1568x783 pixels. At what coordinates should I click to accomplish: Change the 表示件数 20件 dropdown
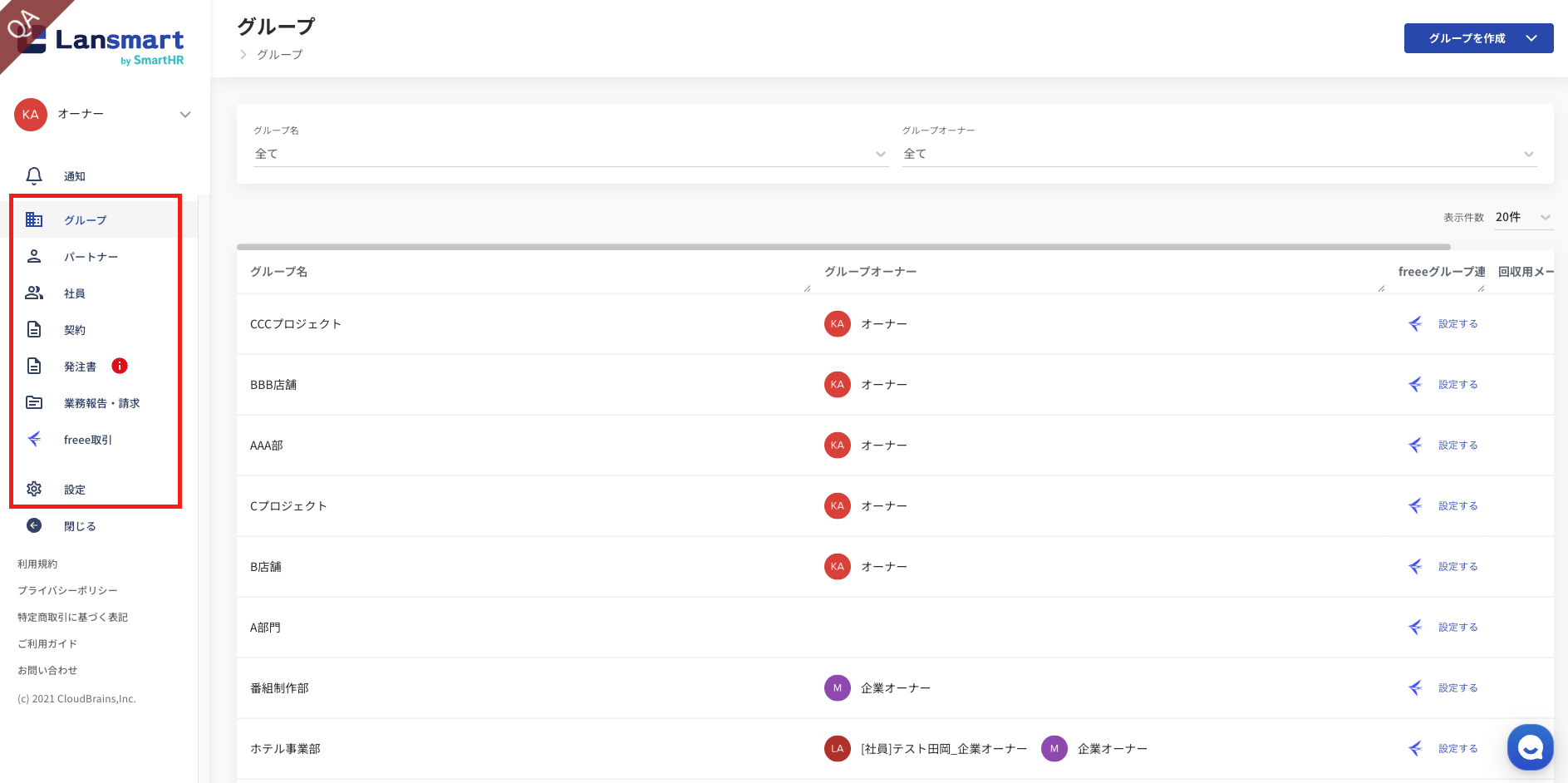[1522, 217]
